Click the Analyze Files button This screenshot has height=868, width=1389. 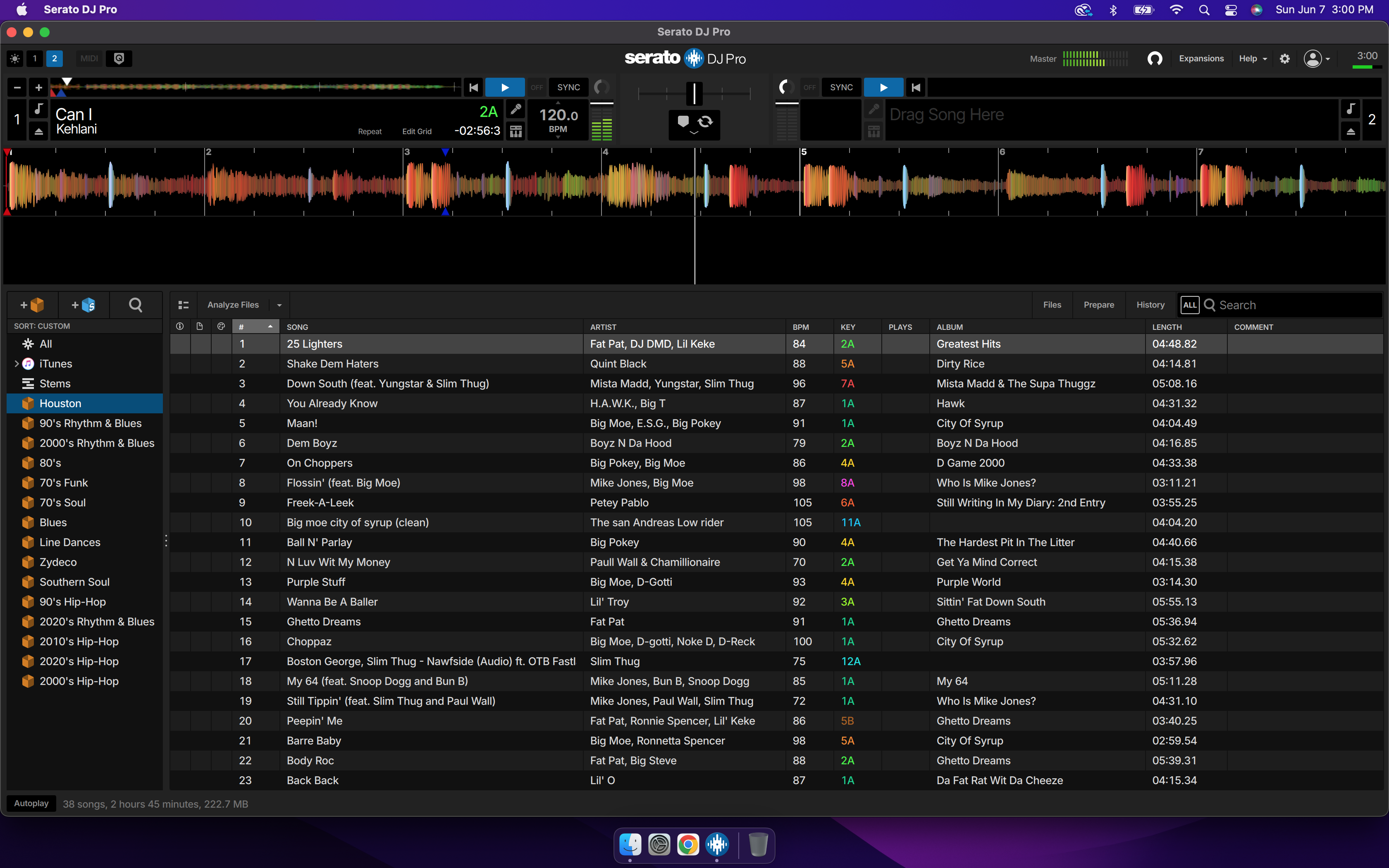(x=233, y=305)
